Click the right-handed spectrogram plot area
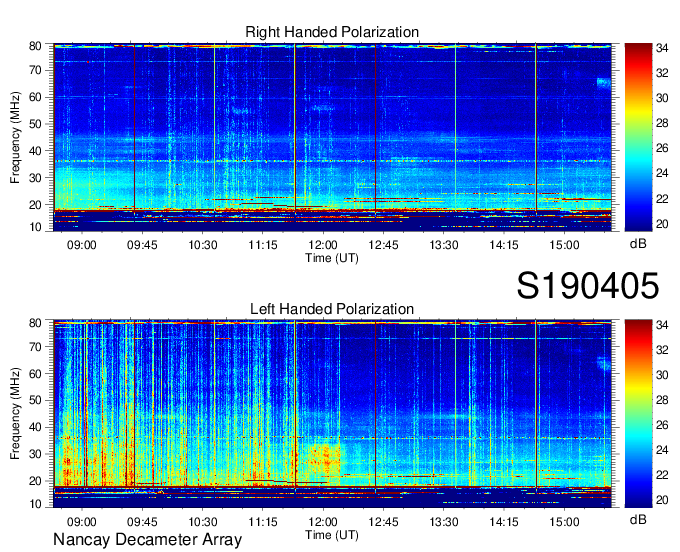 332,137
